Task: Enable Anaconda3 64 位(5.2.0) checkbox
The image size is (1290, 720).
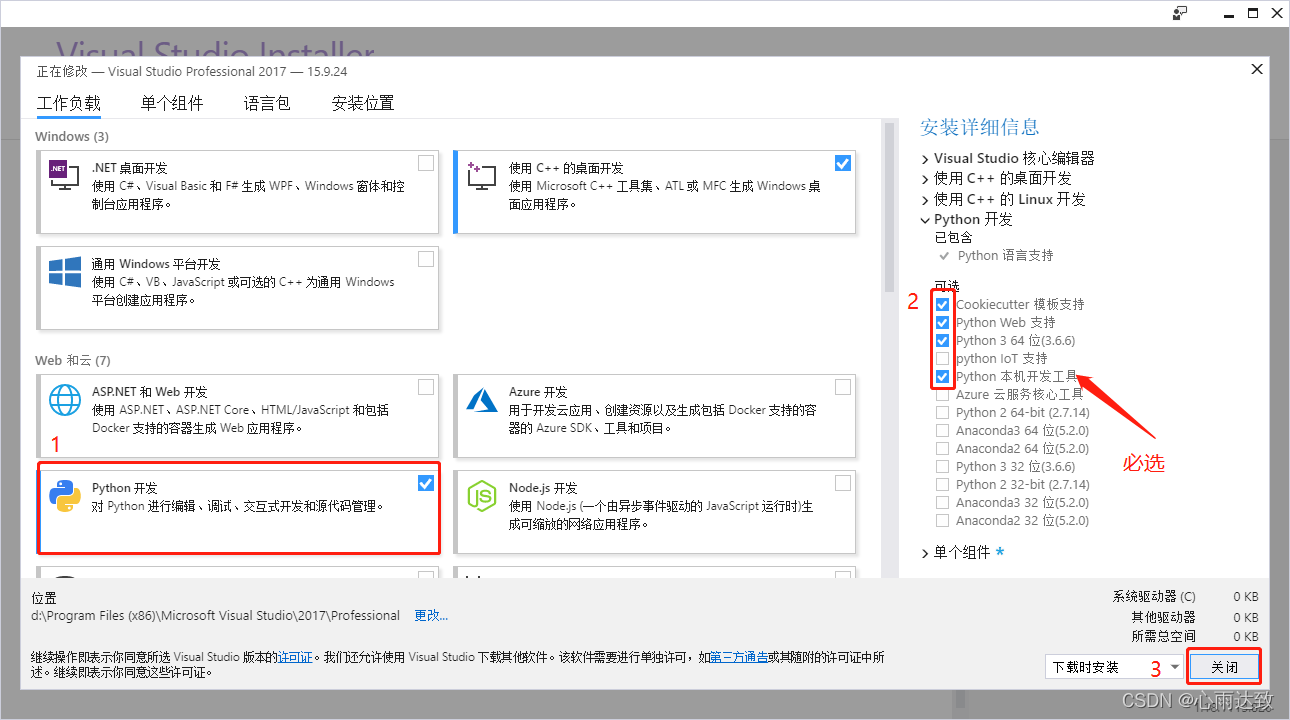Action: [942, 430]
